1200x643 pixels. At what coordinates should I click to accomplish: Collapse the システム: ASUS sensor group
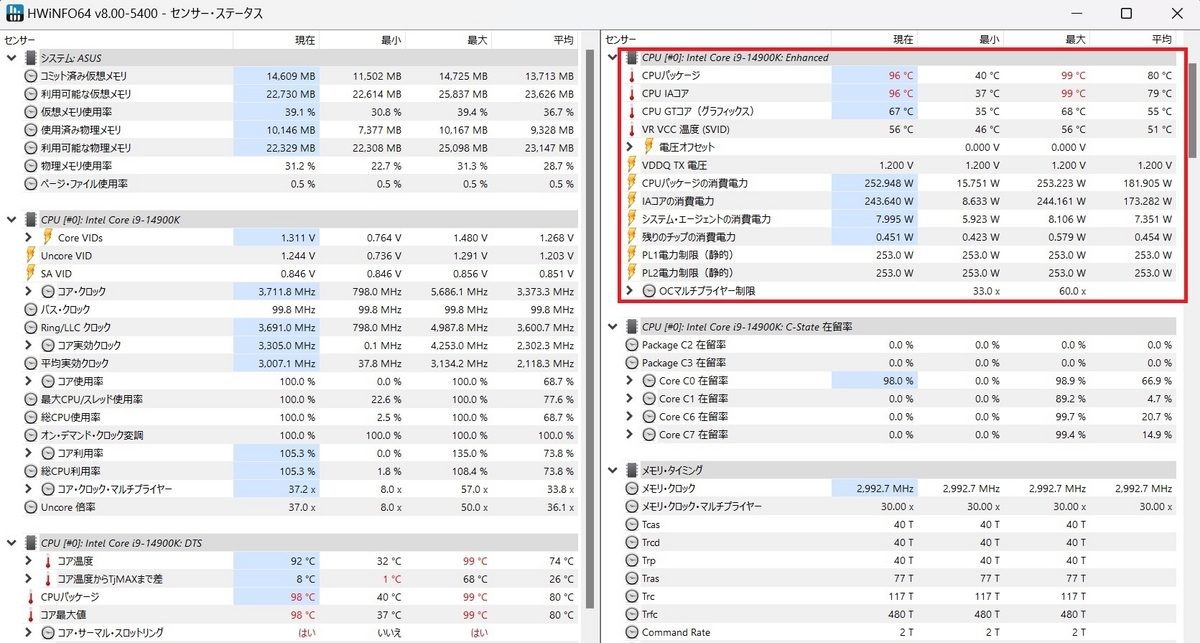[x=12, y=58]
